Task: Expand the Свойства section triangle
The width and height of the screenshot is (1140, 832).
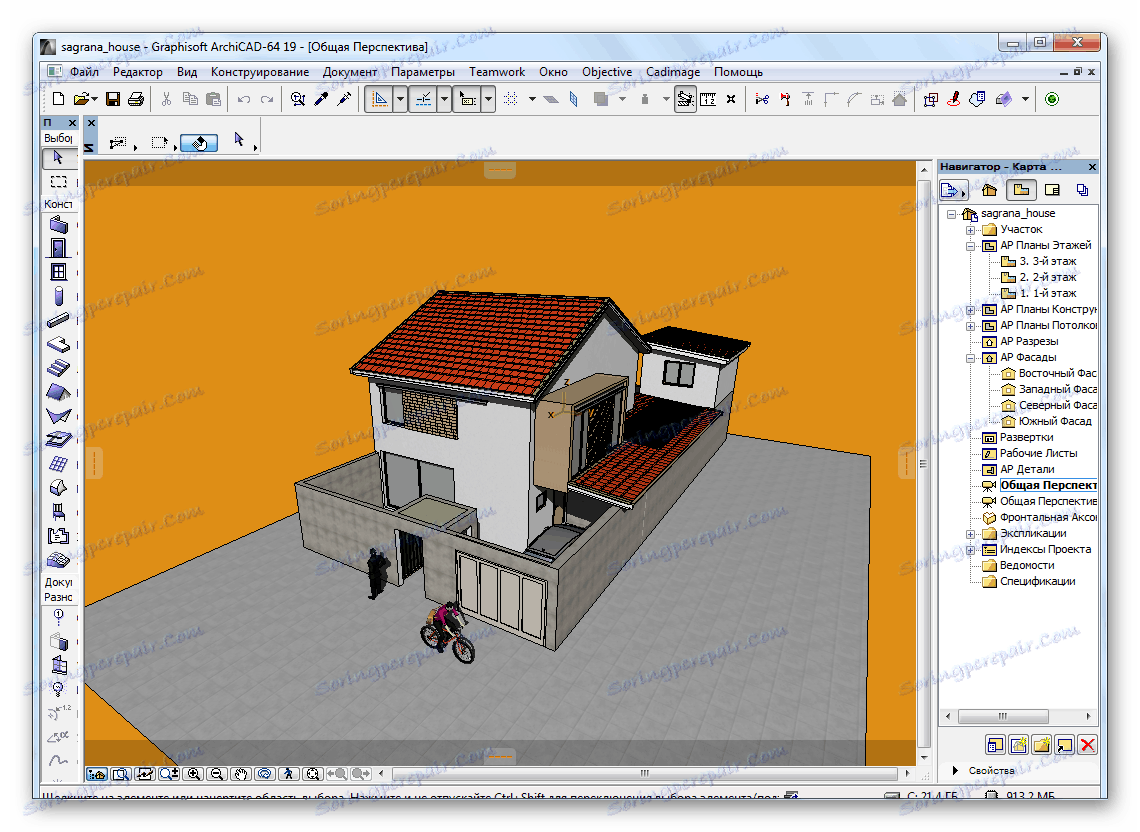Action: pos(955,770)
